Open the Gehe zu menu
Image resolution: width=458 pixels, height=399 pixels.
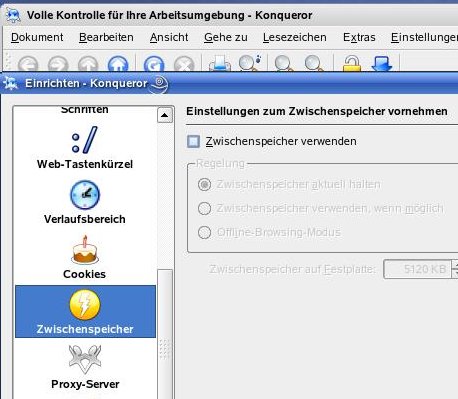(x=226, y=37)
